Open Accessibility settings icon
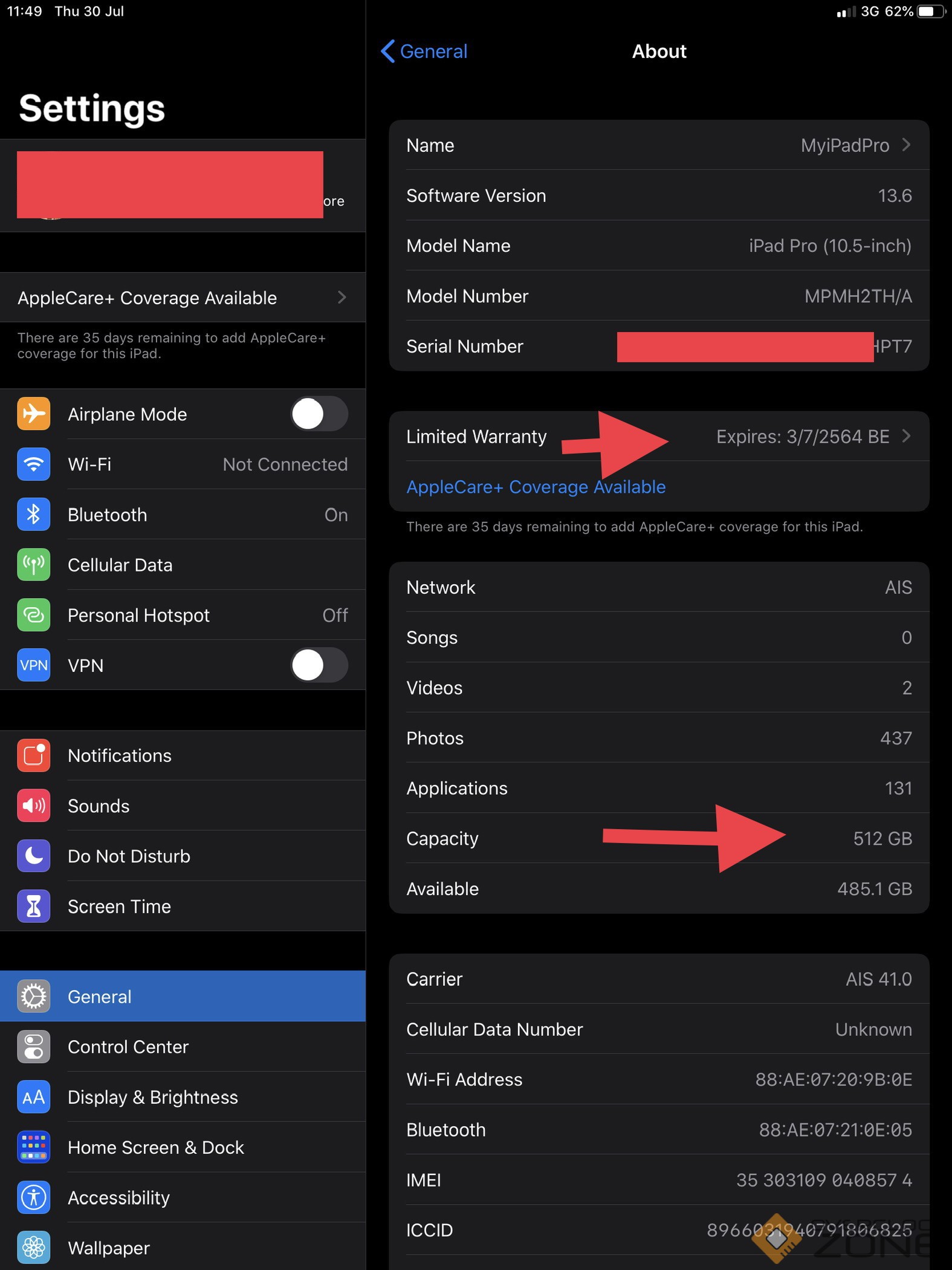This screenshot has width=952, height=1270. (34, 1197)
